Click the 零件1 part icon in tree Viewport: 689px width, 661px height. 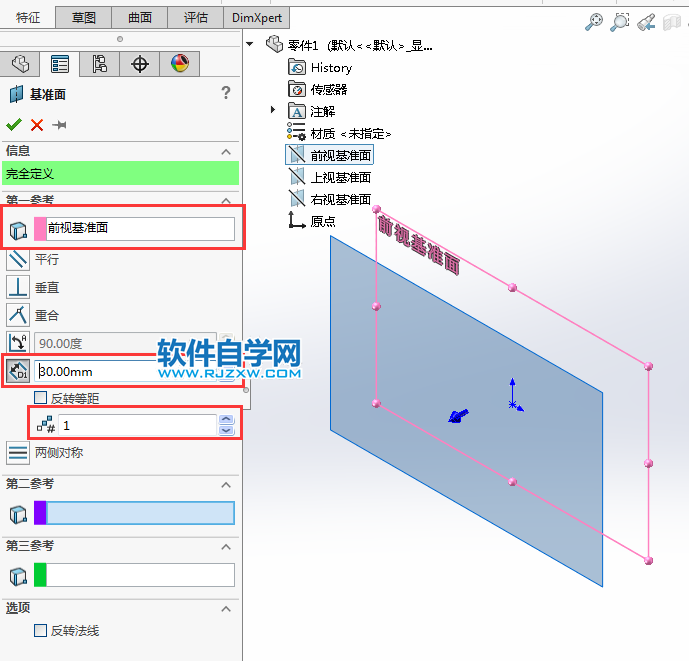[x=275, y=44]
